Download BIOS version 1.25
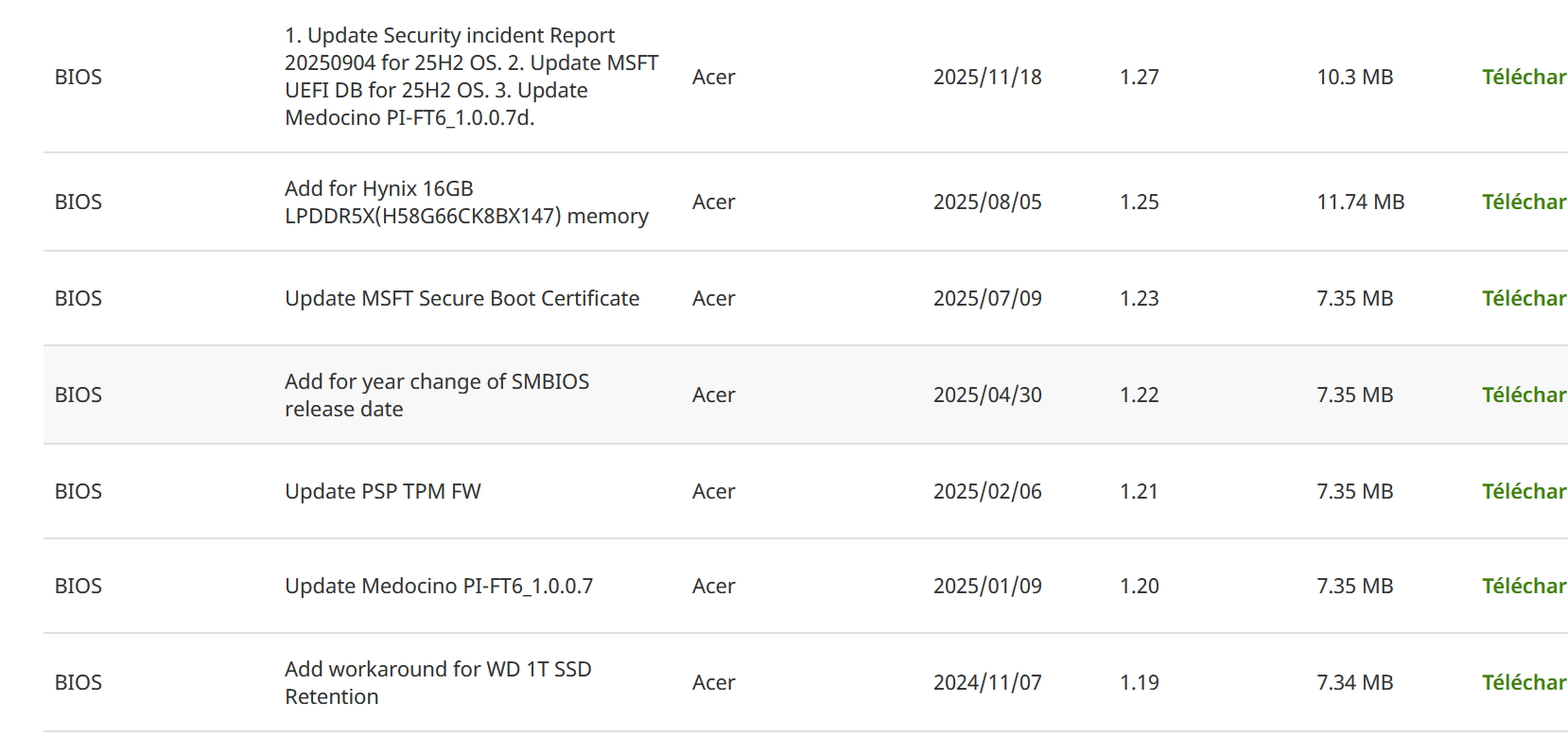 coord(1524,202)
